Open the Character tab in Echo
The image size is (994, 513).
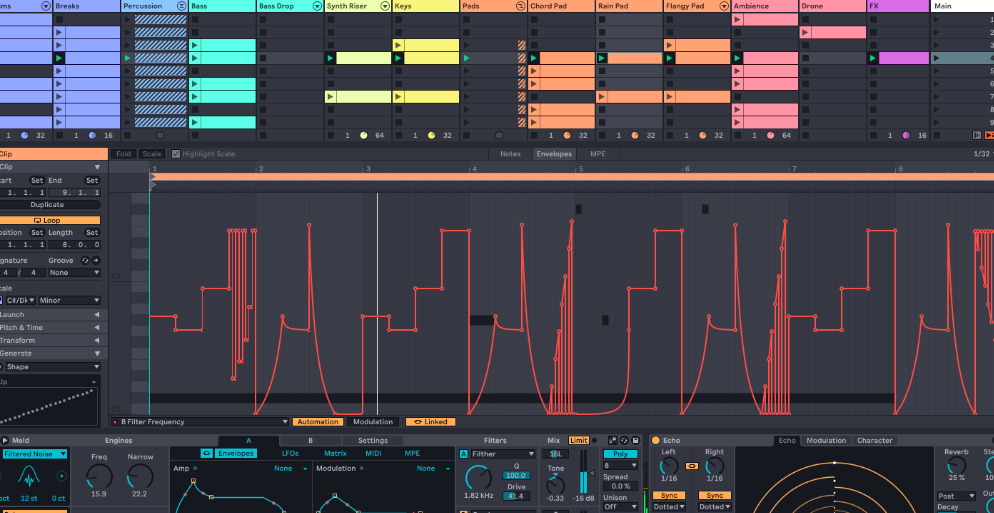[x=874, y=440]
